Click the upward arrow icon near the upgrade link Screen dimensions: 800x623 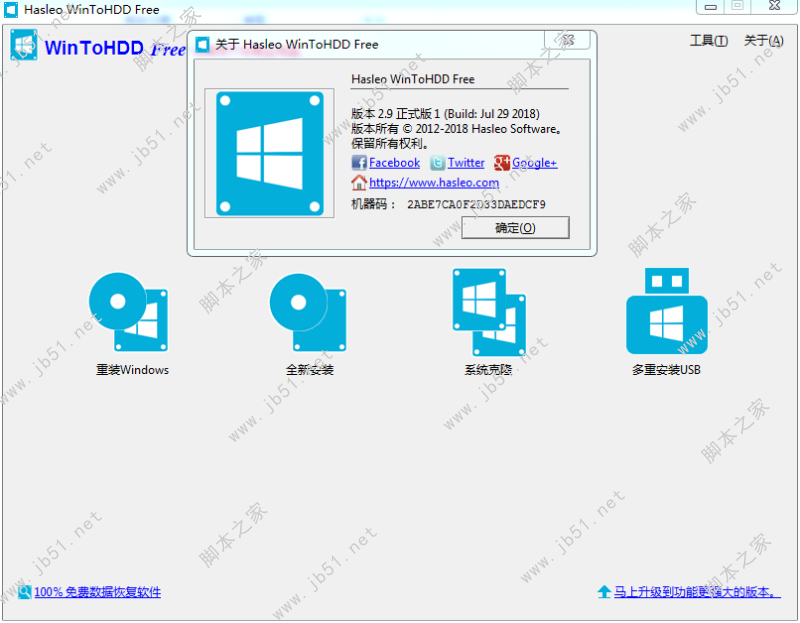point(606,593)
